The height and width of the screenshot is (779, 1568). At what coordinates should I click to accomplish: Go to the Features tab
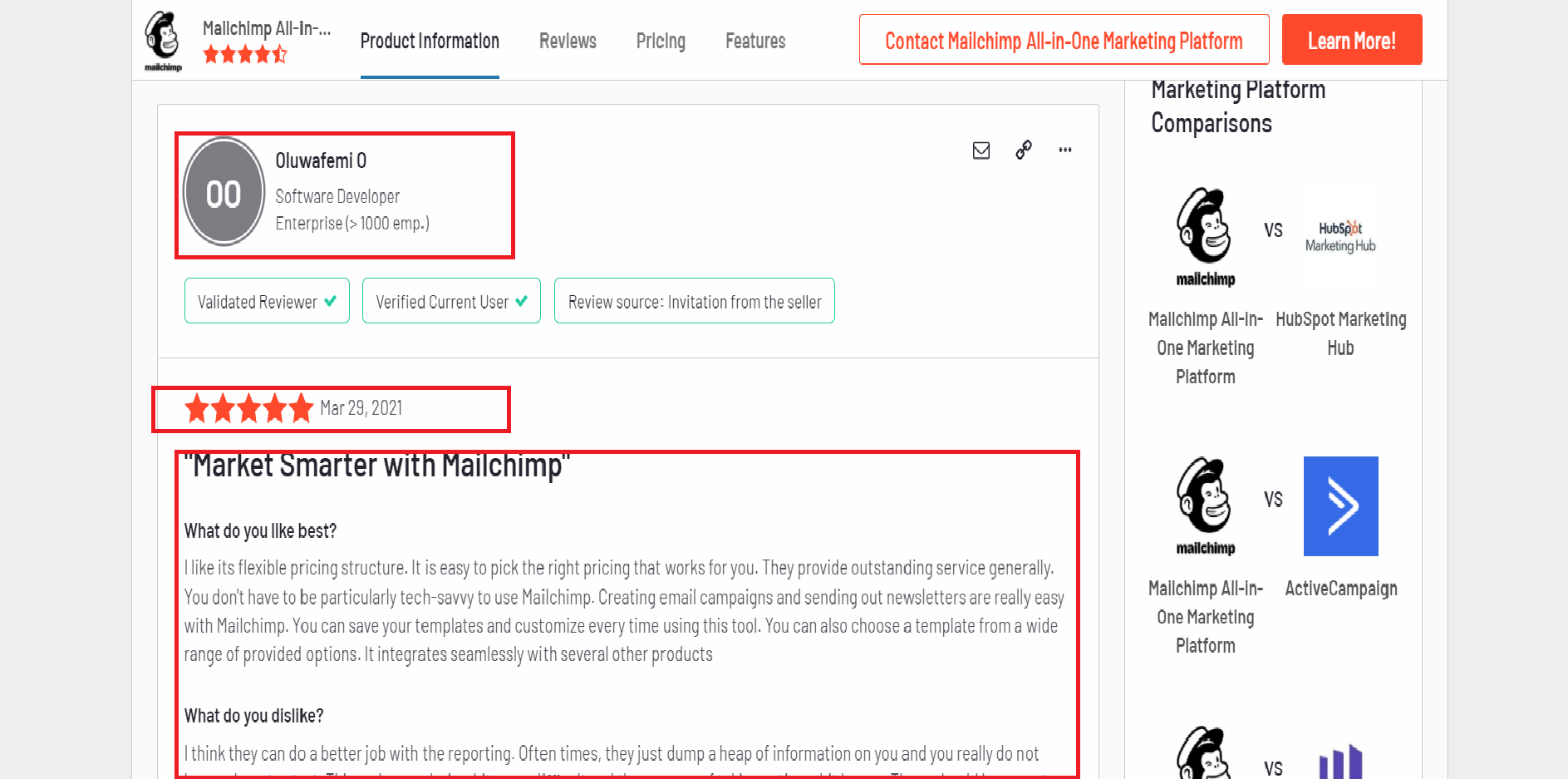point(755,41)
